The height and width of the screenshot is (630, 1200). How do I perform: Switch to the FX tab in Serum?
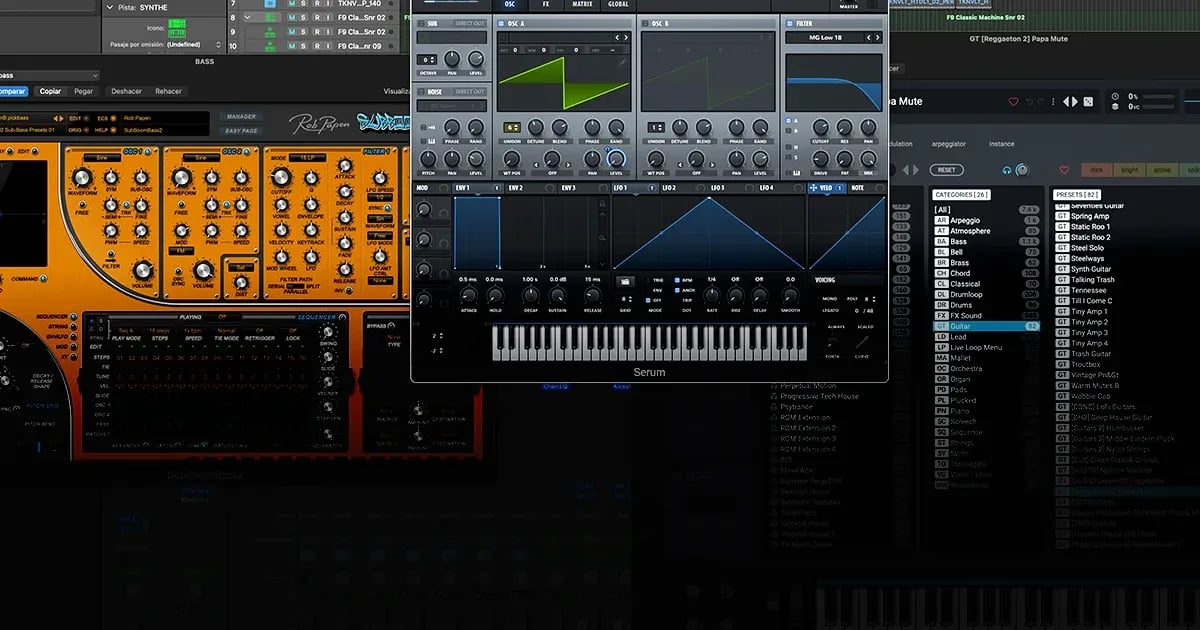545,4
